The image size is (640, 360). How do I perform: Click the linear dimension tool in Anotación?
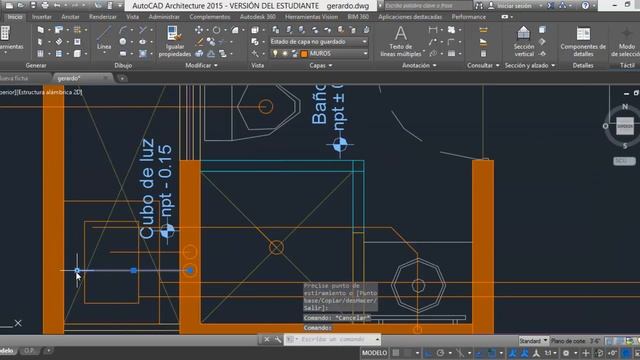(433, 30)
